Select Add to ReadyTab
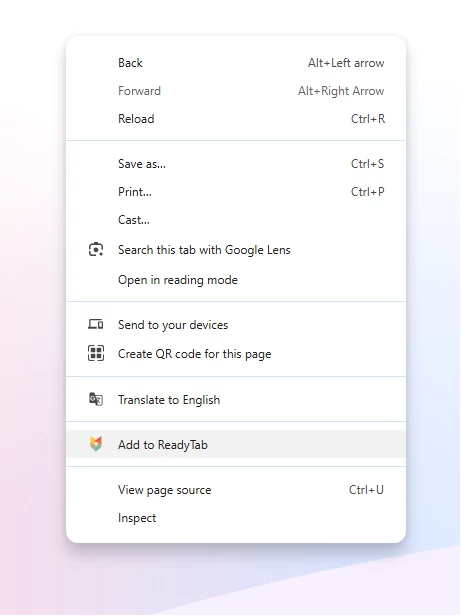 point(236,444)
